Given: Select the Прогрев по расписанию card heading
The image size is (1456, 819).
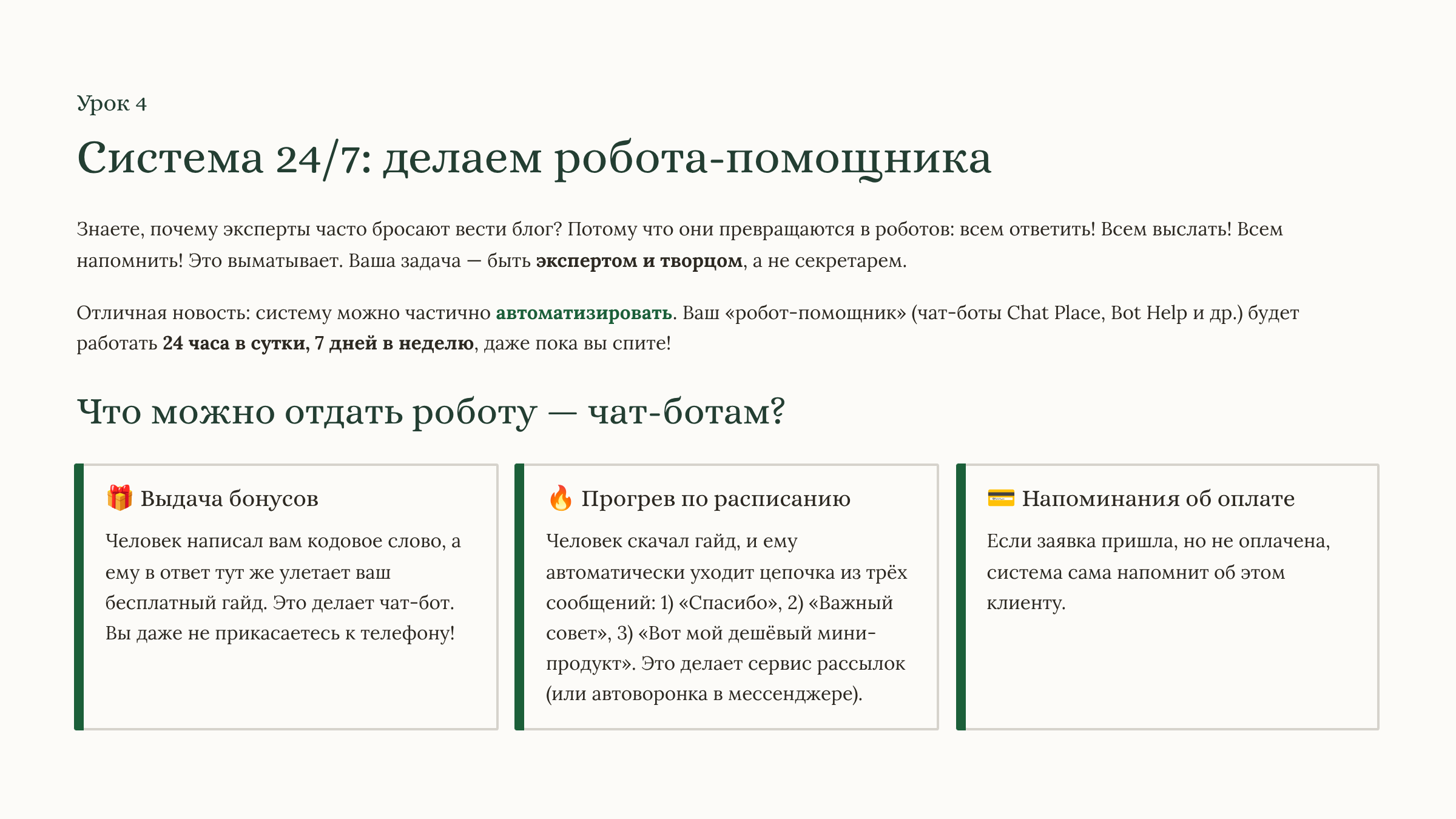Looking at the screenshot, I should coord(716,499).
